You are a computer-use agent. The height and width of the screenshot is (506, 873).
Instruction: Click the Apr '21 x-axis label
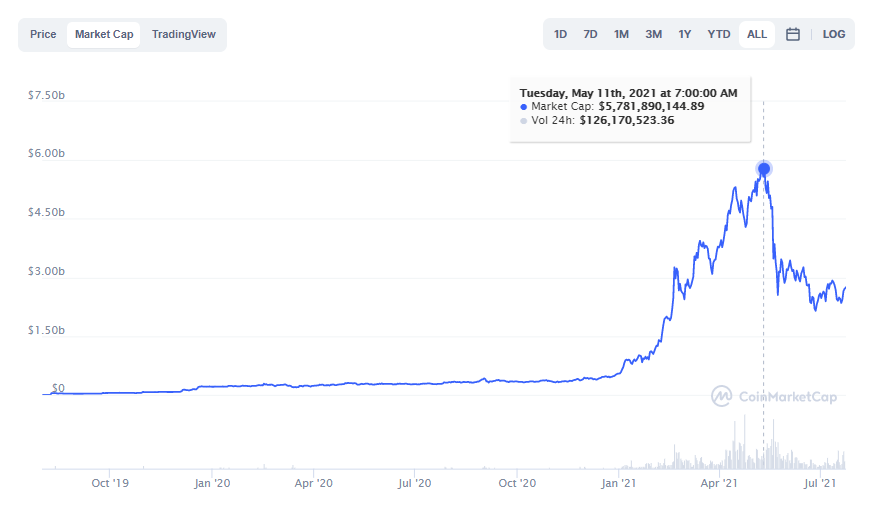(x=719, y=483)
